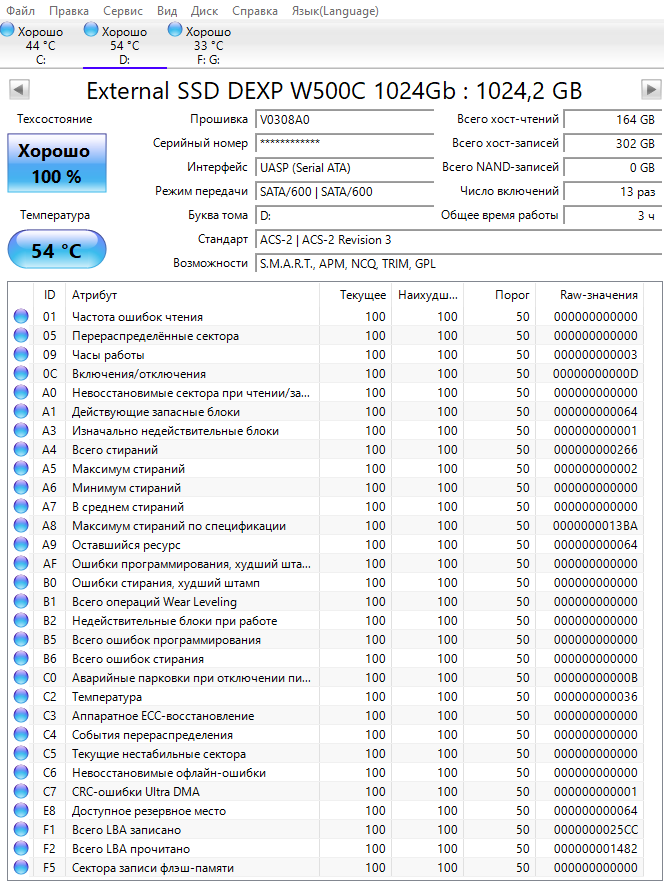
Task: Click the Raw-значения column header
Action: click(x=589, y=295)
